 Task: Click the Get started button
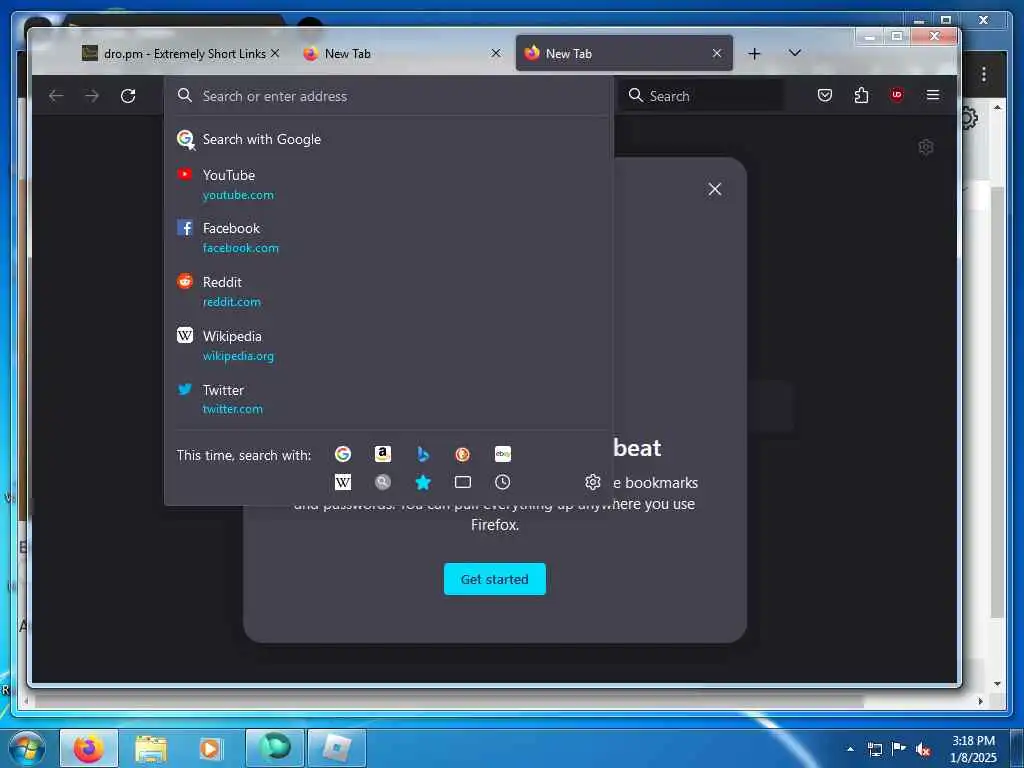[x=494, y=579]
